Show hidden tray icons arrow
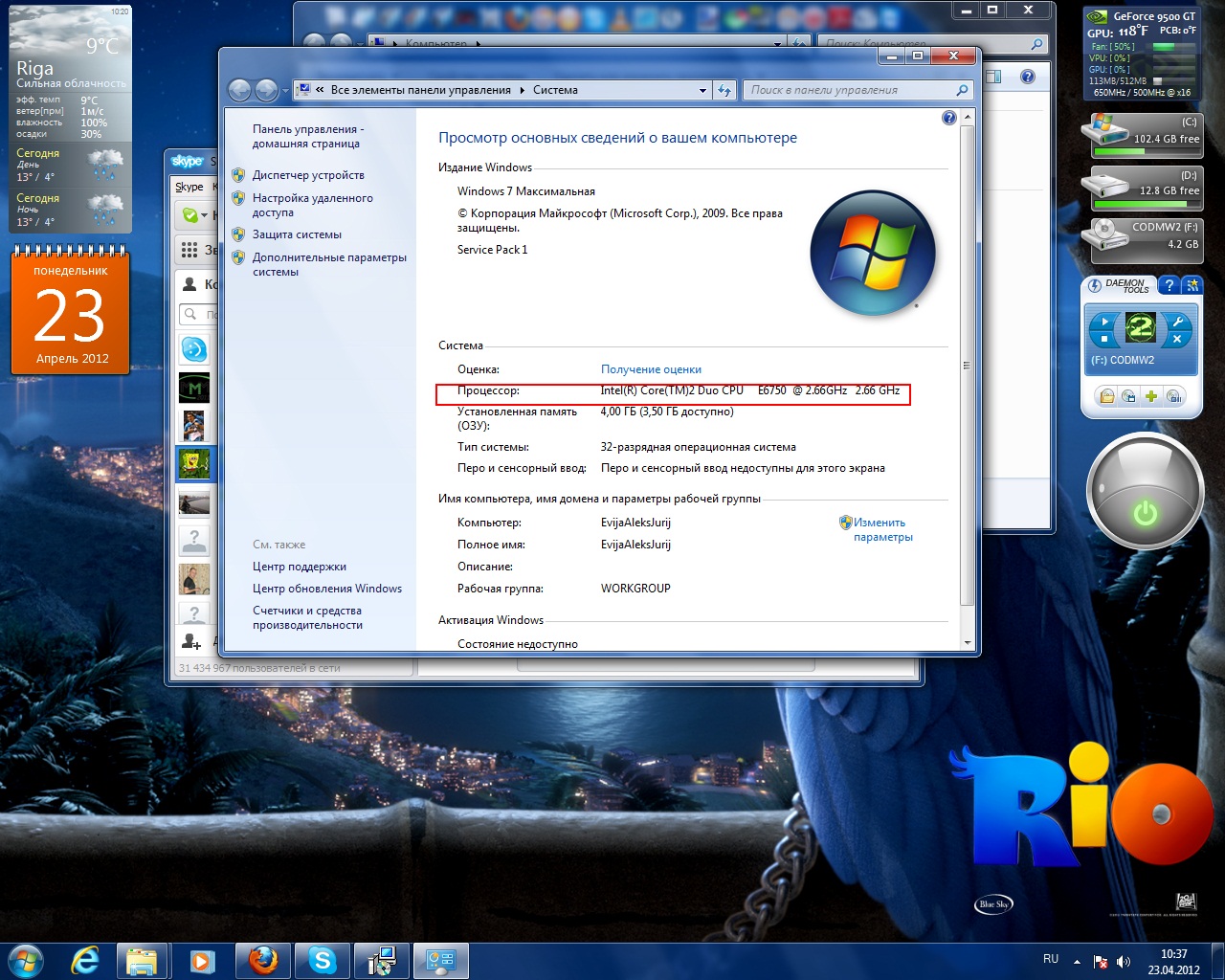 pos(1078,961)
